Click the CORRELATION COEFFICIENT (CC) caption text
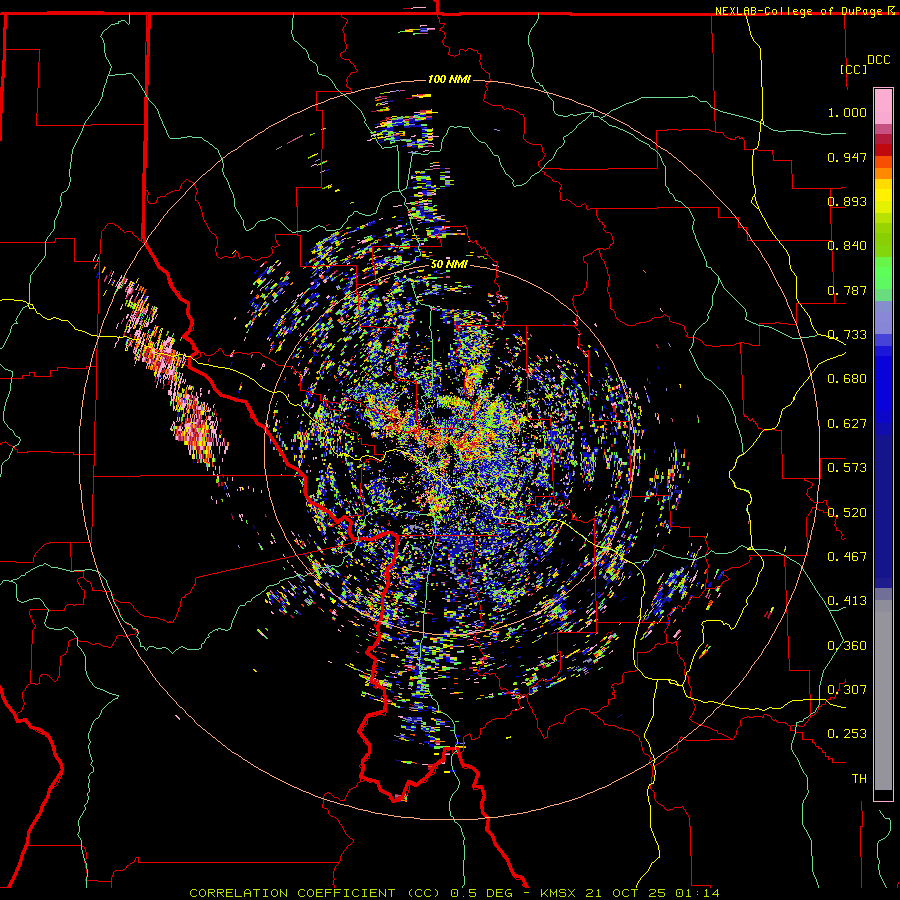Viewport: 900px width, 900px height. pos(315,893)
